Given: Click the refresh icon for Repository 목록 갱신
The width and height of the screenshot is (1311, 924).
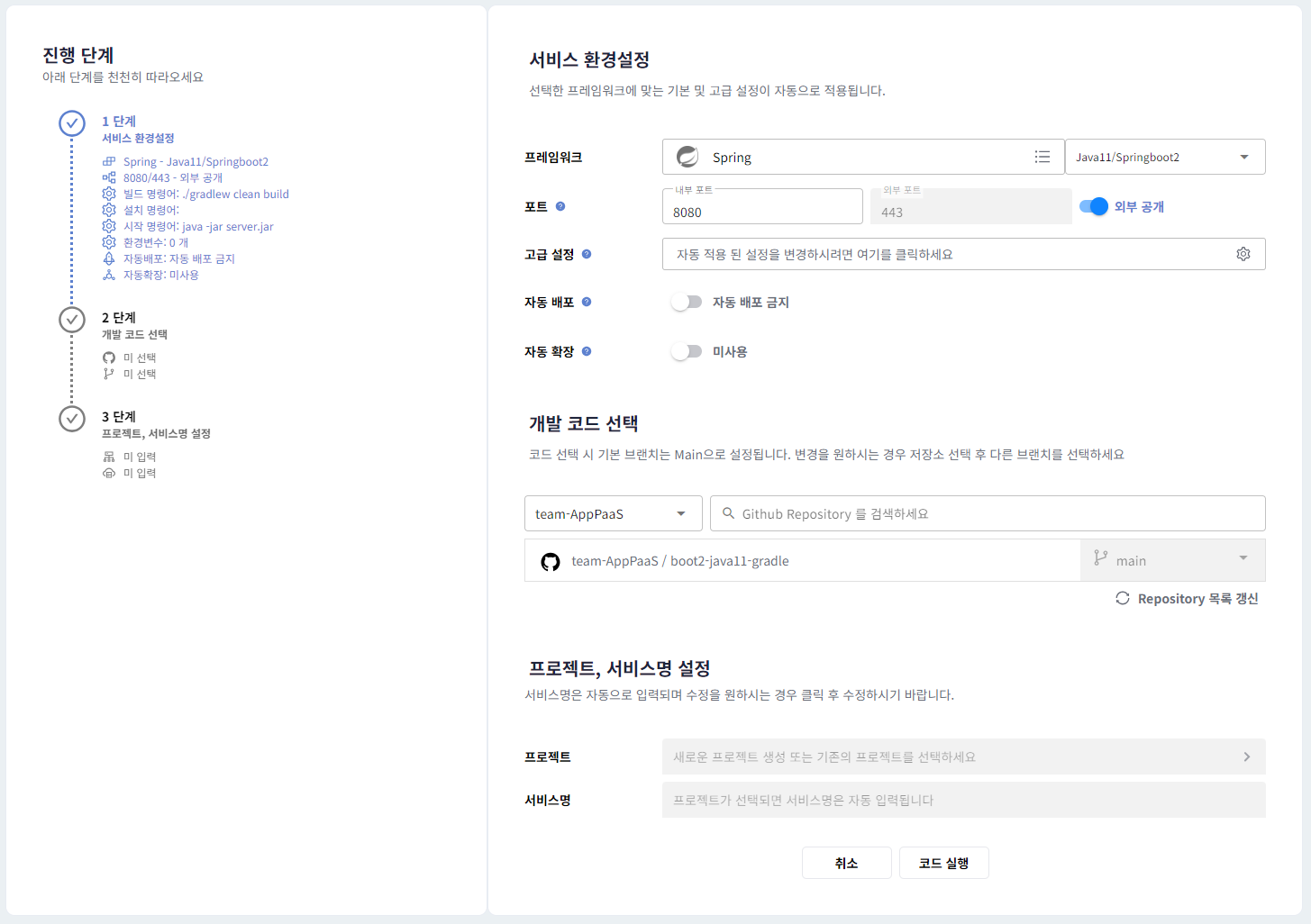Looking at the screenshot, I should (x=1123, y=598).
